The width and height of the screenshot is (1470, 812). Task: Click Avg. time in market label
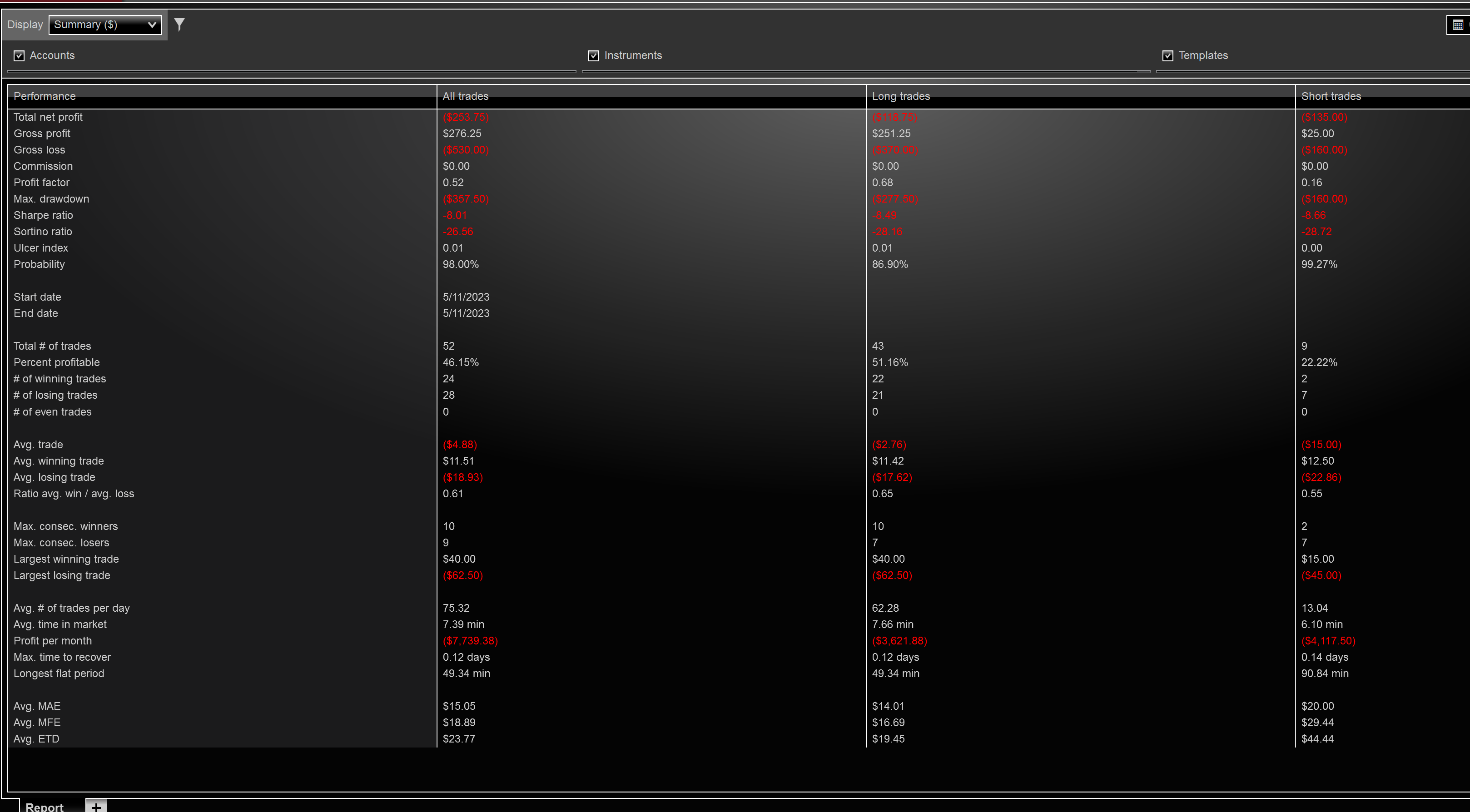point(60,625)
